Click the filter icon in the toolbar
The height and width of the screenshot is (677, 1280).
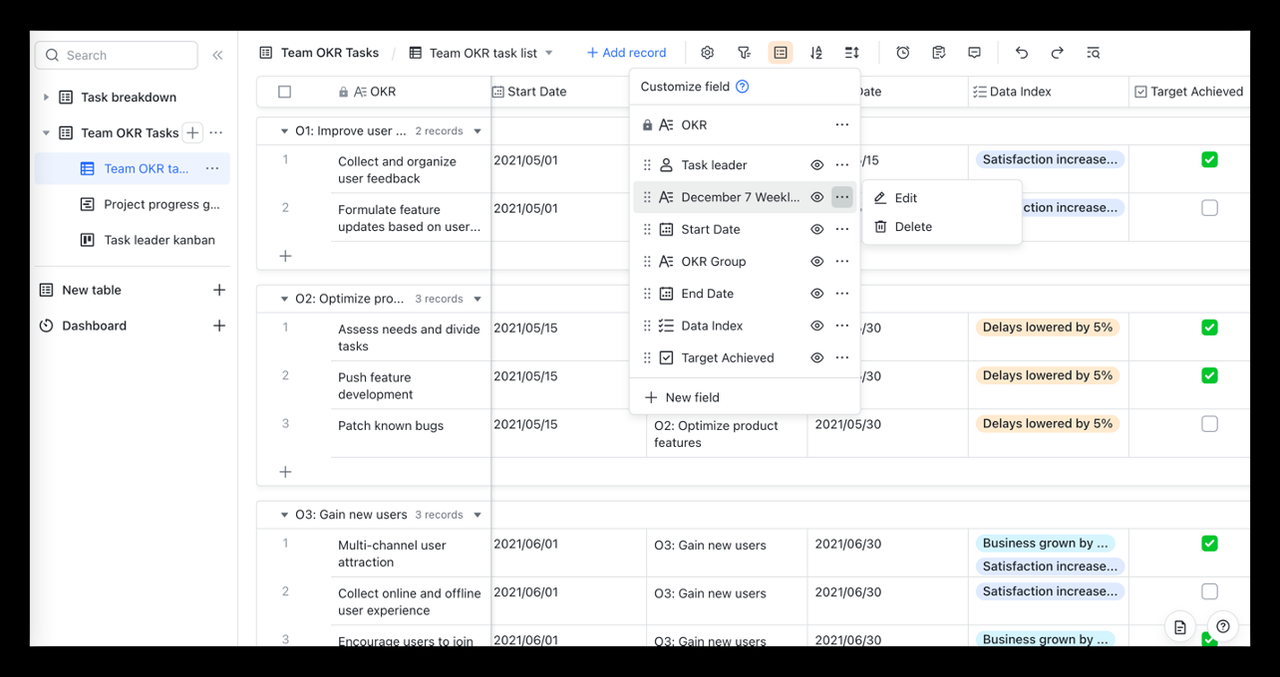pos(744,53)
